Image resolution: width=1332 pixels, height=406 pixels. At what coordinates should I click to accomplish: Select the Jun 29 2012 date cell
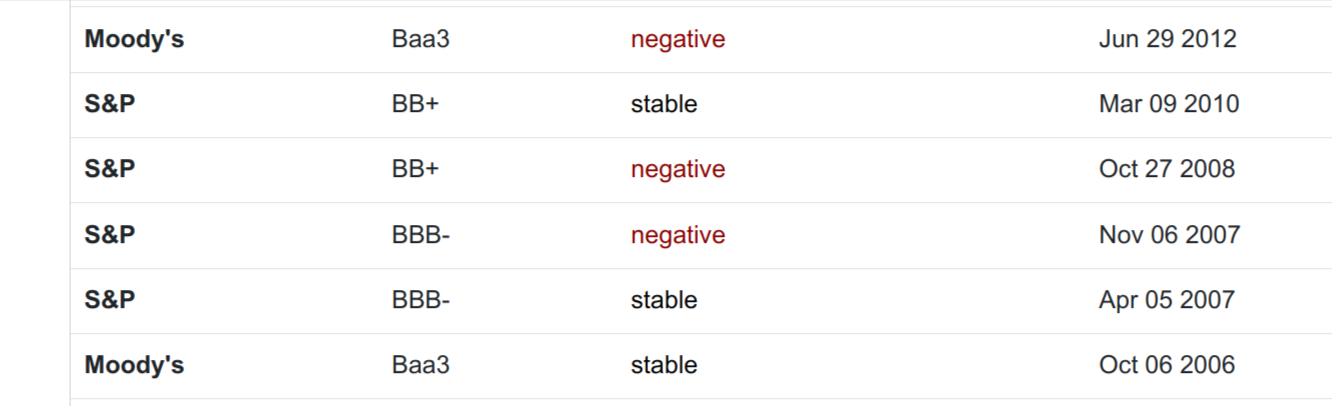pyautogui.click(x=1167, y=39)
